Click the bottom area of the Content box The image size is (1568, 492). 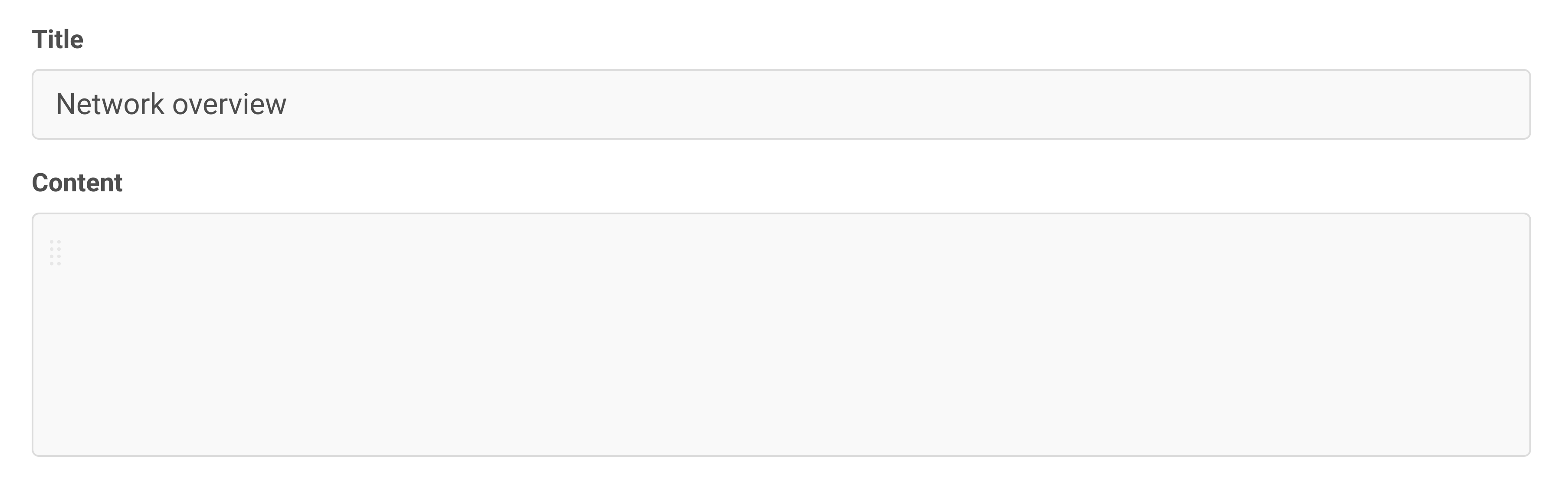(781, 432)
